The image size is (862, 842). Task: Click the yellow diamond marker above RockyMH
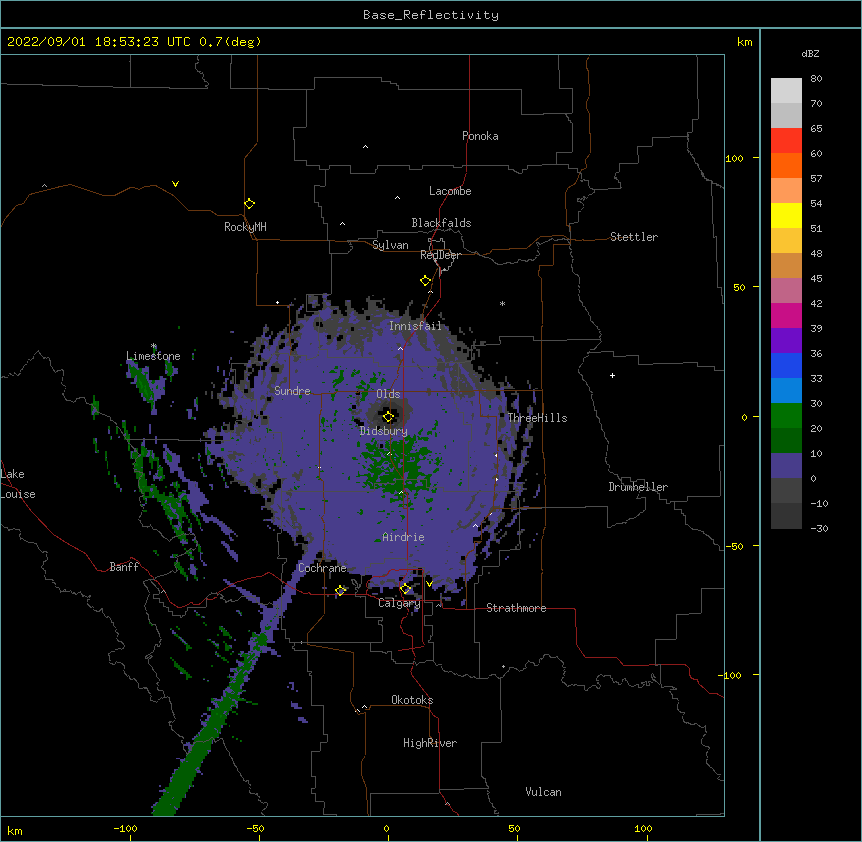(x=249, y=204)
